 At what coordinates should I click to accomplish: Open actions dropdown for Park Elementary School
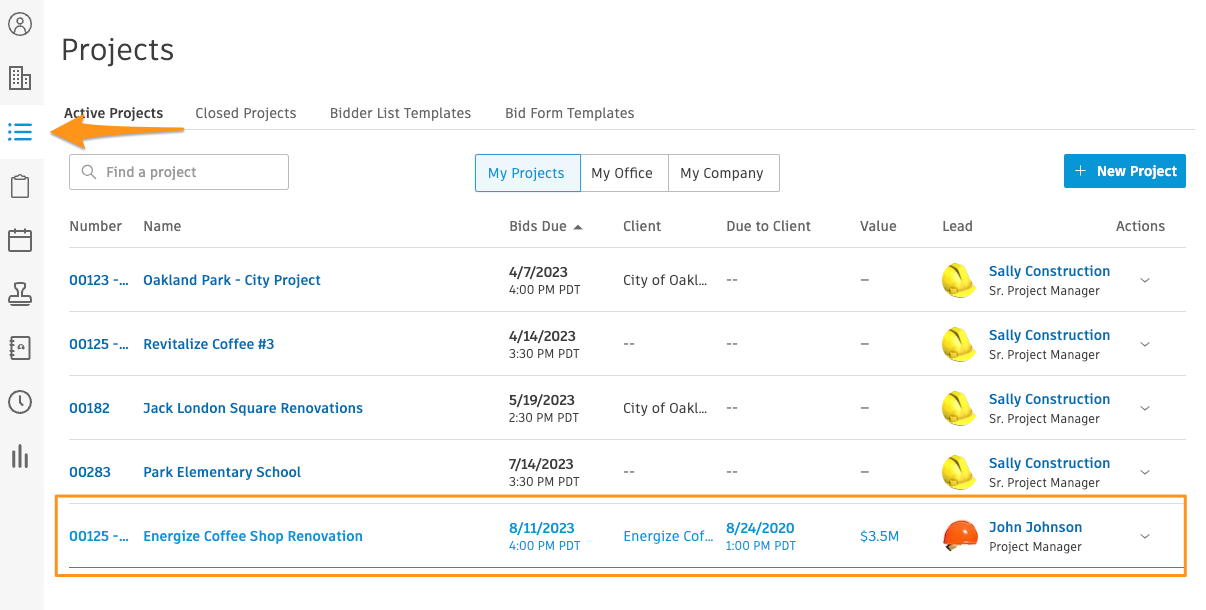coord(1144,472)
